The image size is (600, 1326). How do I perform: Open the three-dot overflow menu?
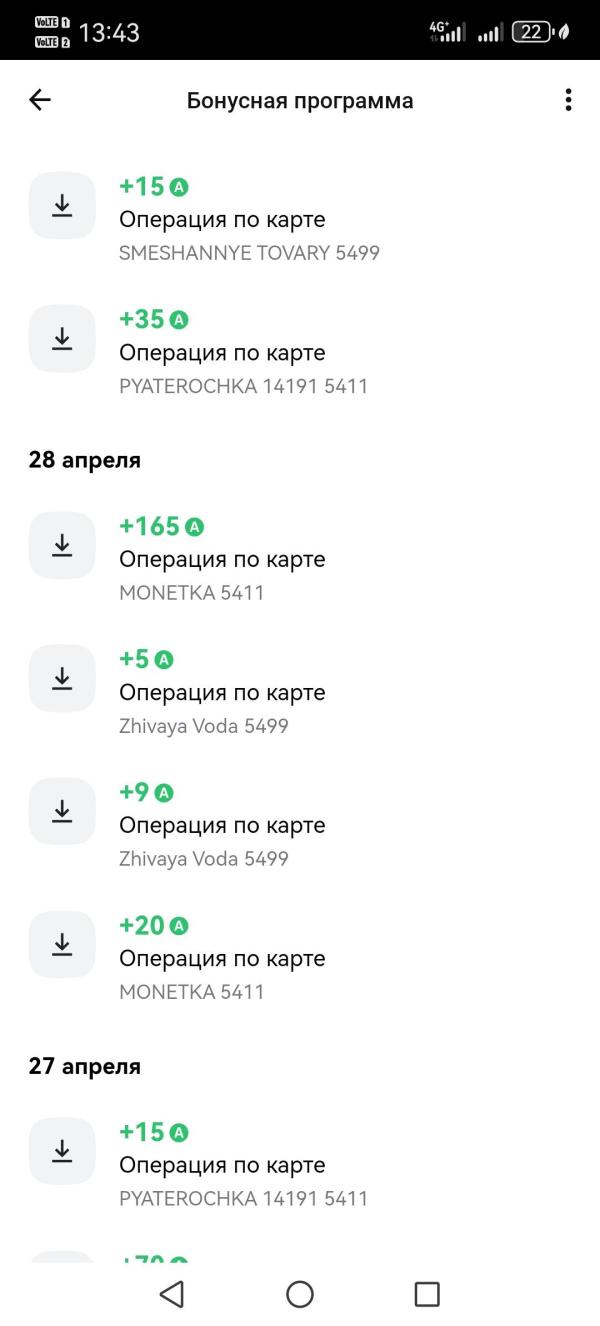[568, 100]
